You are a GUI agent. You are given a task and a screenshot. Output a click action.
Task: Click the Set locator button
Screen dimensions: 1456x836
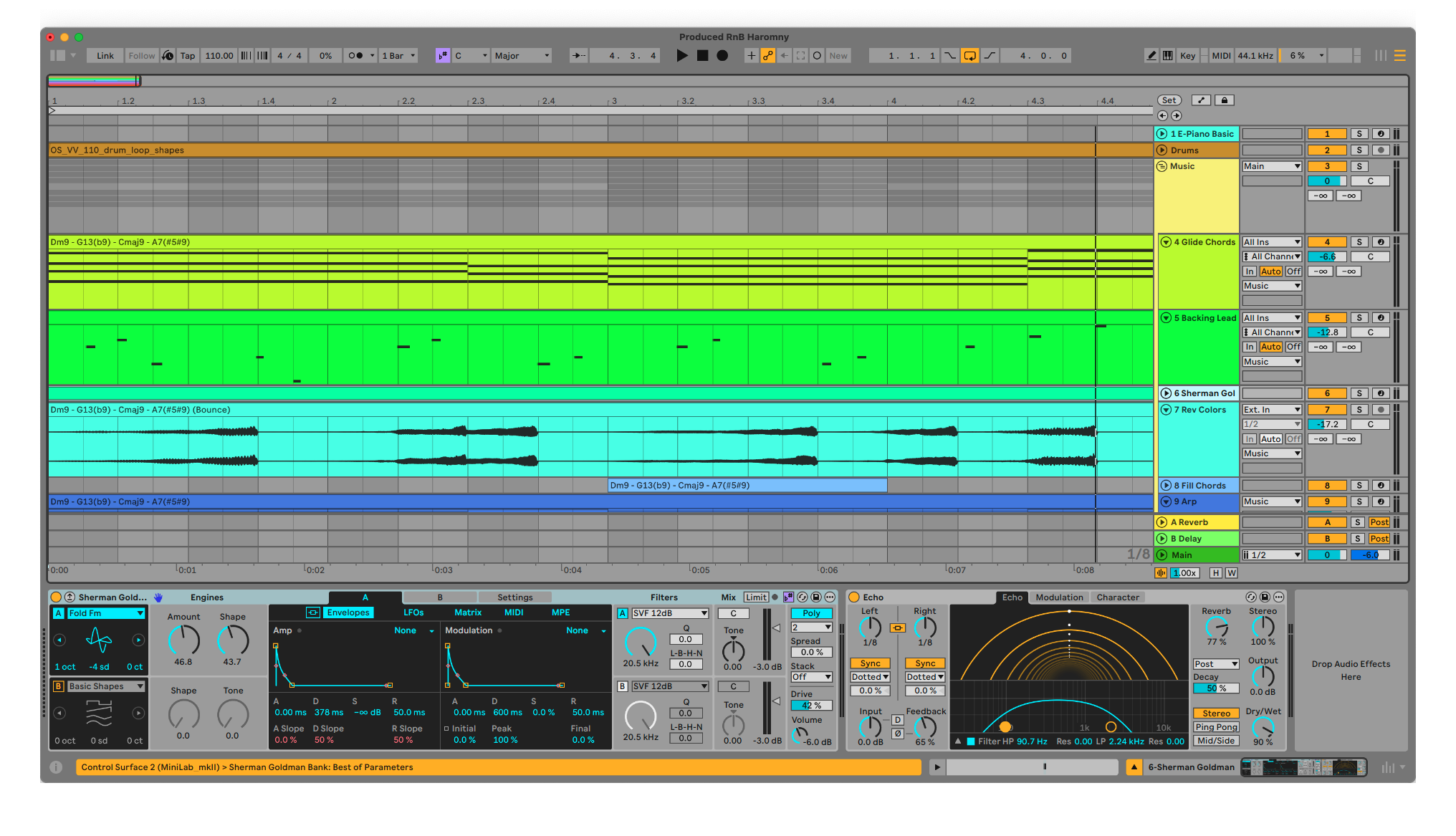click(x=1169, y=100)
